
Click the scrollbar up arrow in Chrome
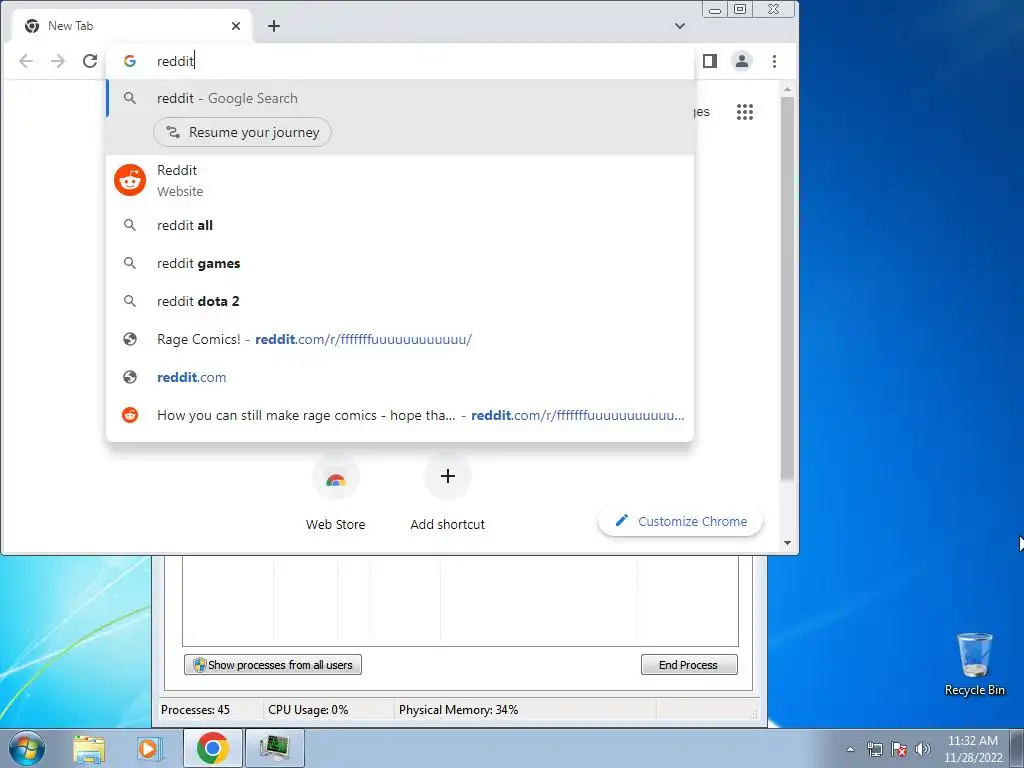(788, 89)
